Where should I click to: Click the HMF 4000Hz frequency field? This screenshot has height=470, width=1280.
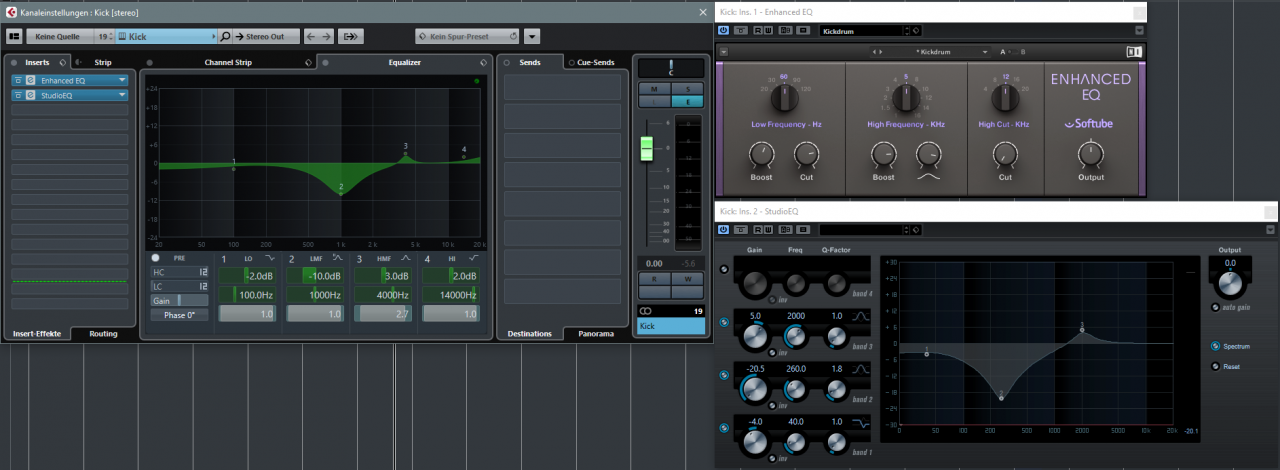(382, 295)
